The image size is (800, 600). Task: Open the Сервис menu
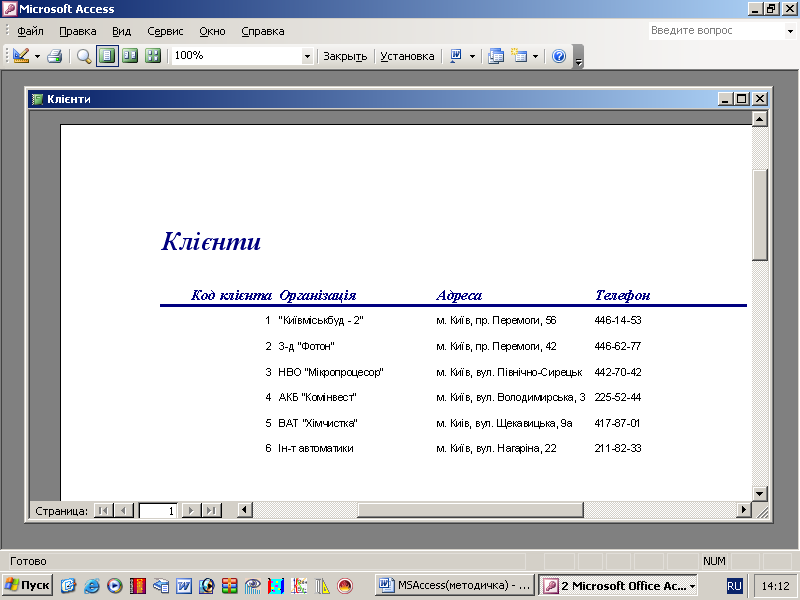click(165, 31)
